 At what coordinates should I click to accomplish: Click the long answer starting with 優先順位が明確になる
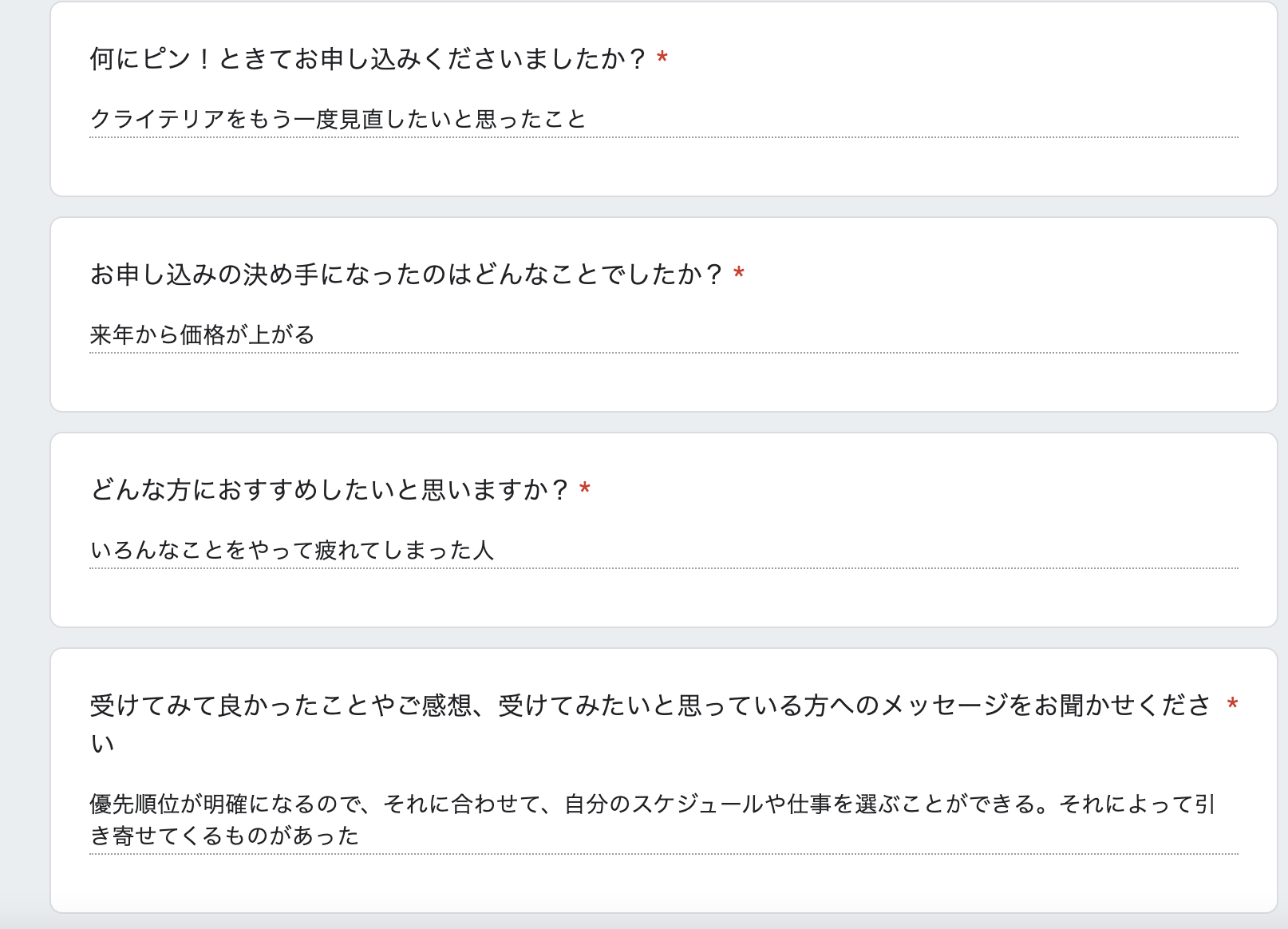651,804
